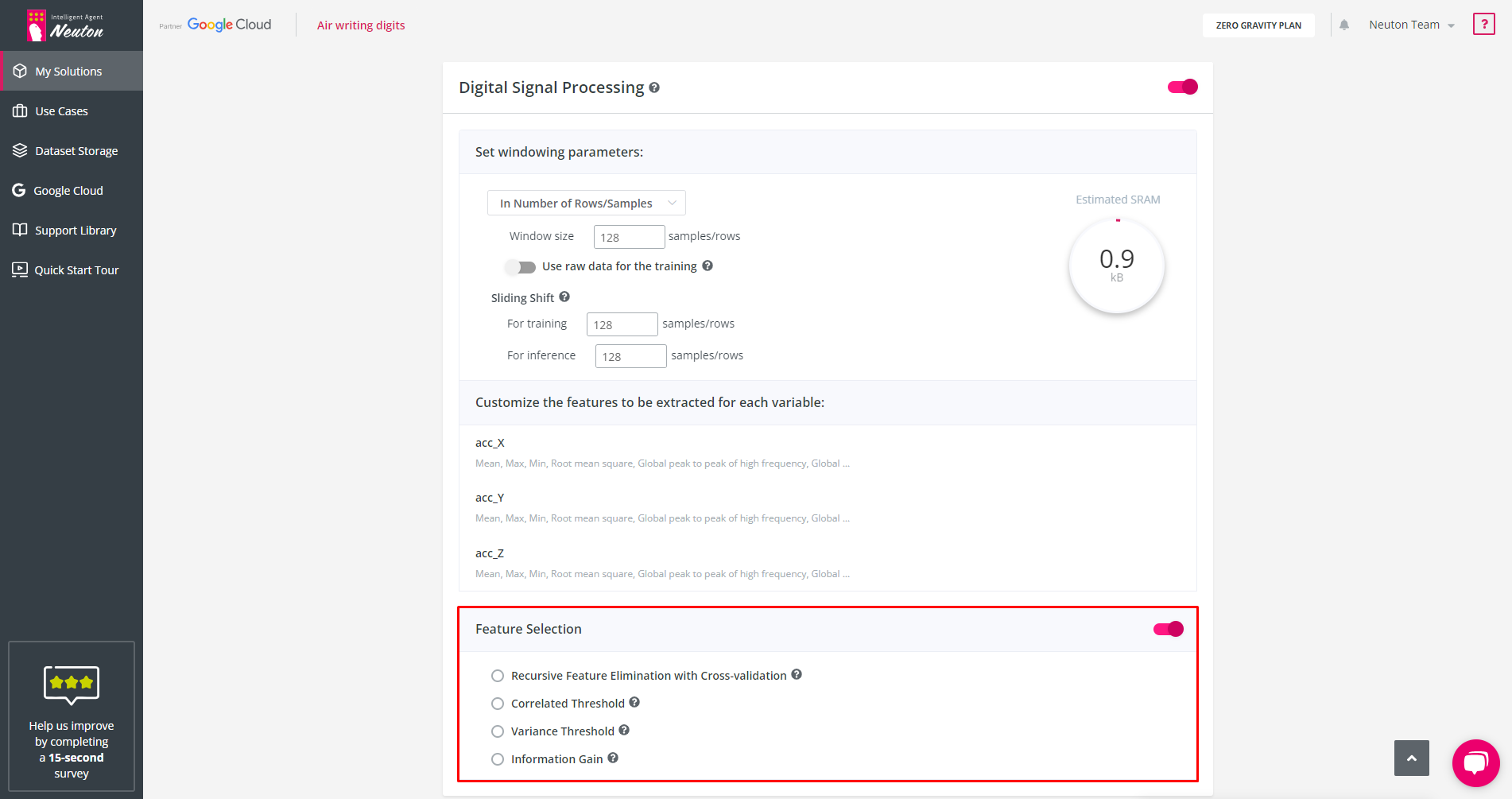Click the scroll-to-top arrow button
The image size is (1512, 799).
click(1412, 758)
